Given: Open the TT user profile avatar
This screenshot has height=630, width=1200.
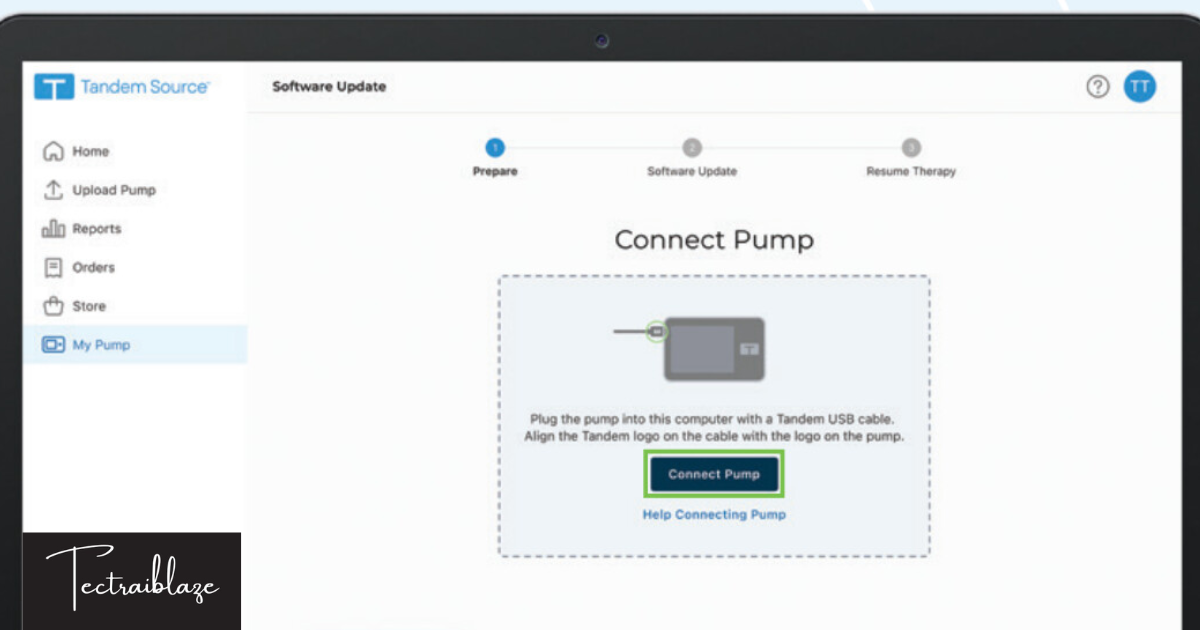Looking at the screenshot, I should 1140,87.
